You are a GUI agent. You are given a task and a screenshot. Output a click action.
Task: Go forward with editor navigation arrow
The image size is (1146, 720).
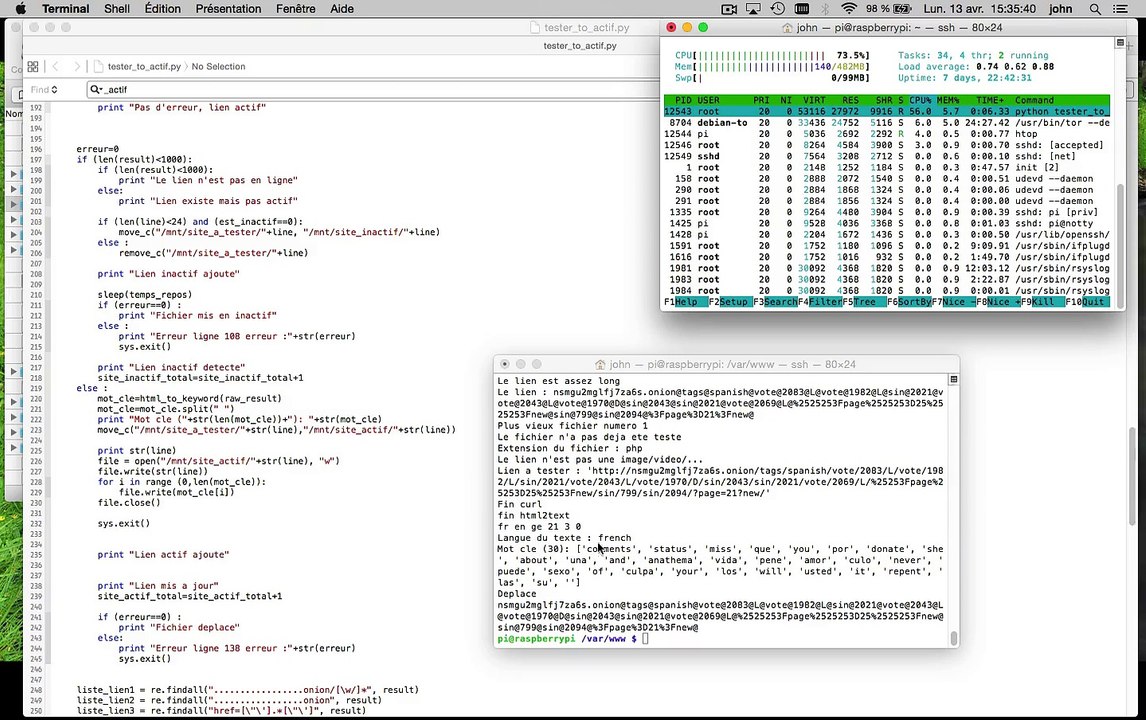tap(75, 67)
